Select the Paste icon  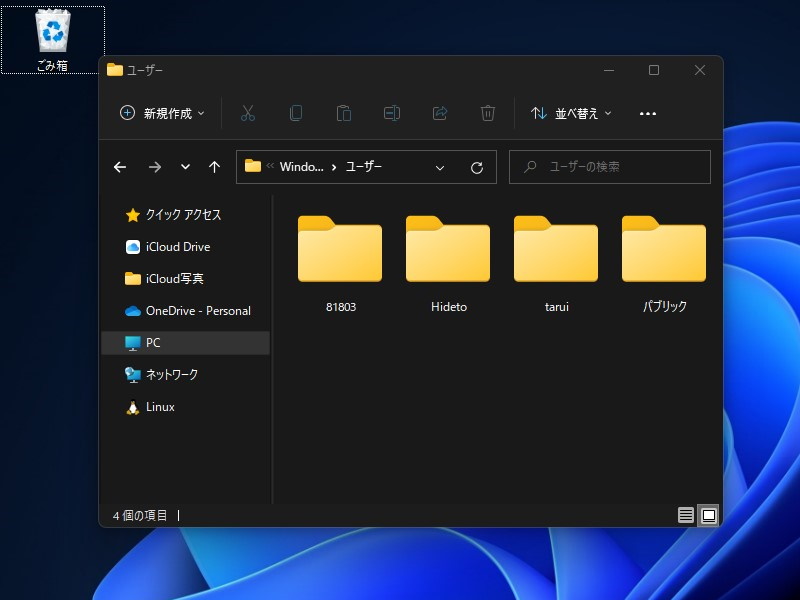tap(344, 113)
